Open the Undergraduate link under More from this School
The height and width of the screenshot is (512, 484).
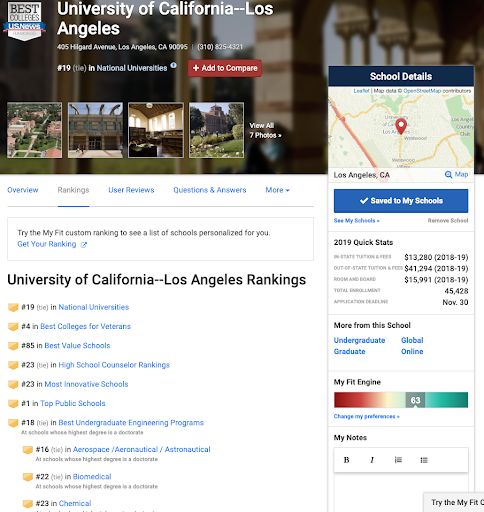click(x=359, y=340)
